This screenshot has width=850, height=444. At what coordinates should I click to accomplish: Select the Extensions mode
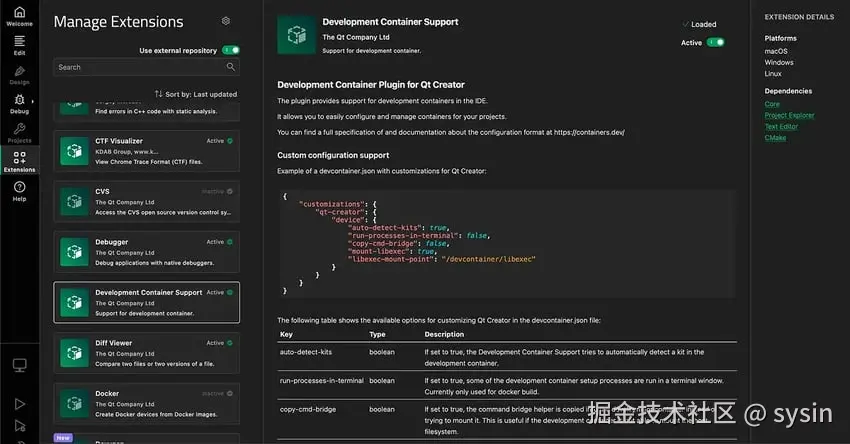20,162
